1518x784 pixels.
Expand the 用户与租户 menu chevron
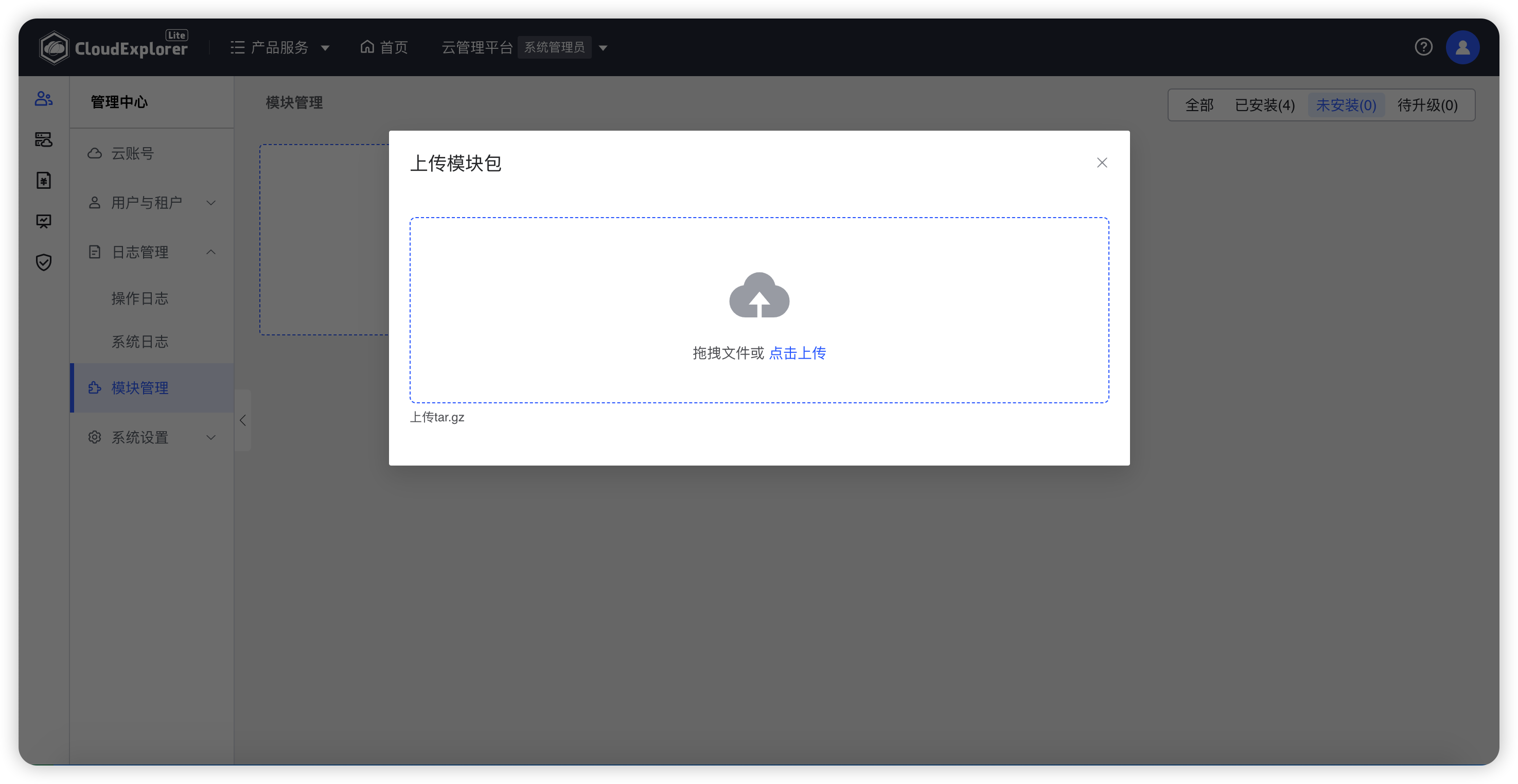[x=211, y=203]
